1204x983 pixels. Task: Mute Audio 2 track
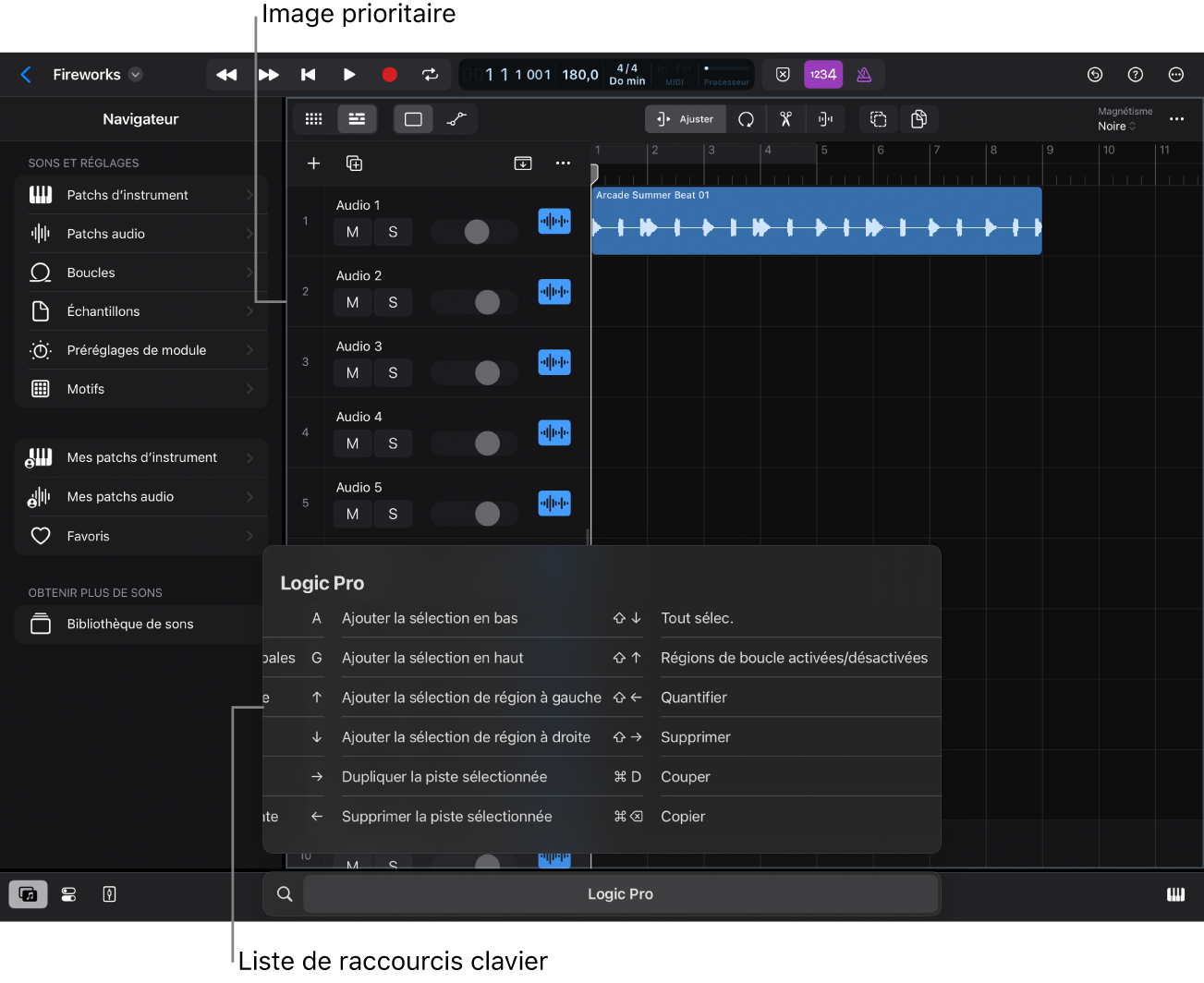coord(352,302)
